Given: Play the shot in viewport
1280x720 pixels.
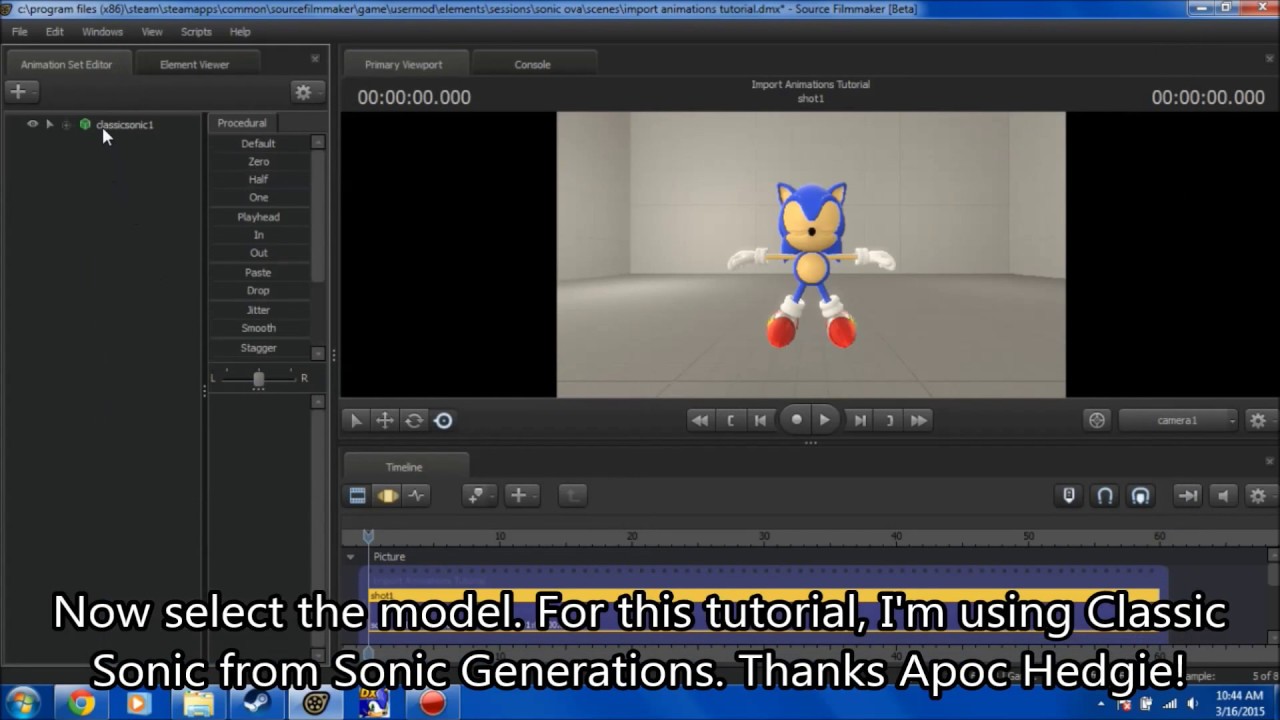Looking at the screenshot, I should coord(824,420).
